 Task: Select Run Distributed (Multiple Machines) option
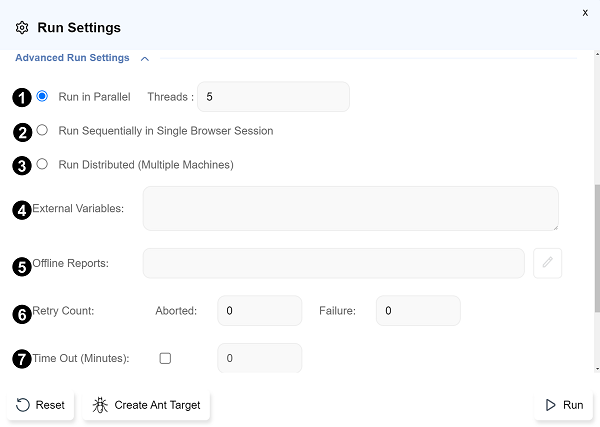pos(42,164)
